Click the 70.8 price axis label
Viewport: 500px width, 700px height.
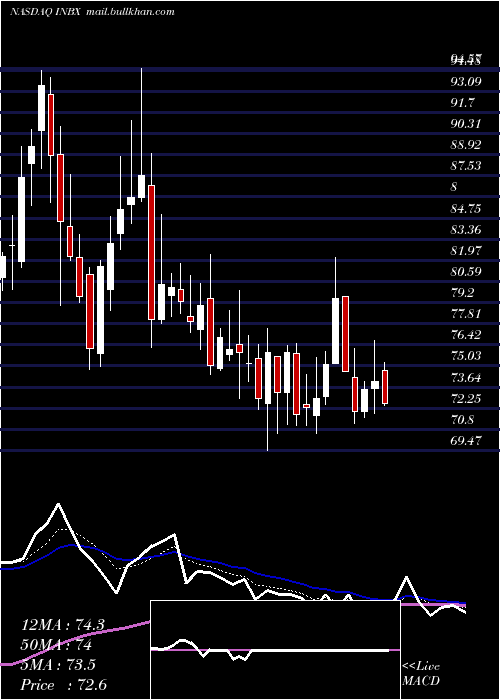[x=463, y=420]
